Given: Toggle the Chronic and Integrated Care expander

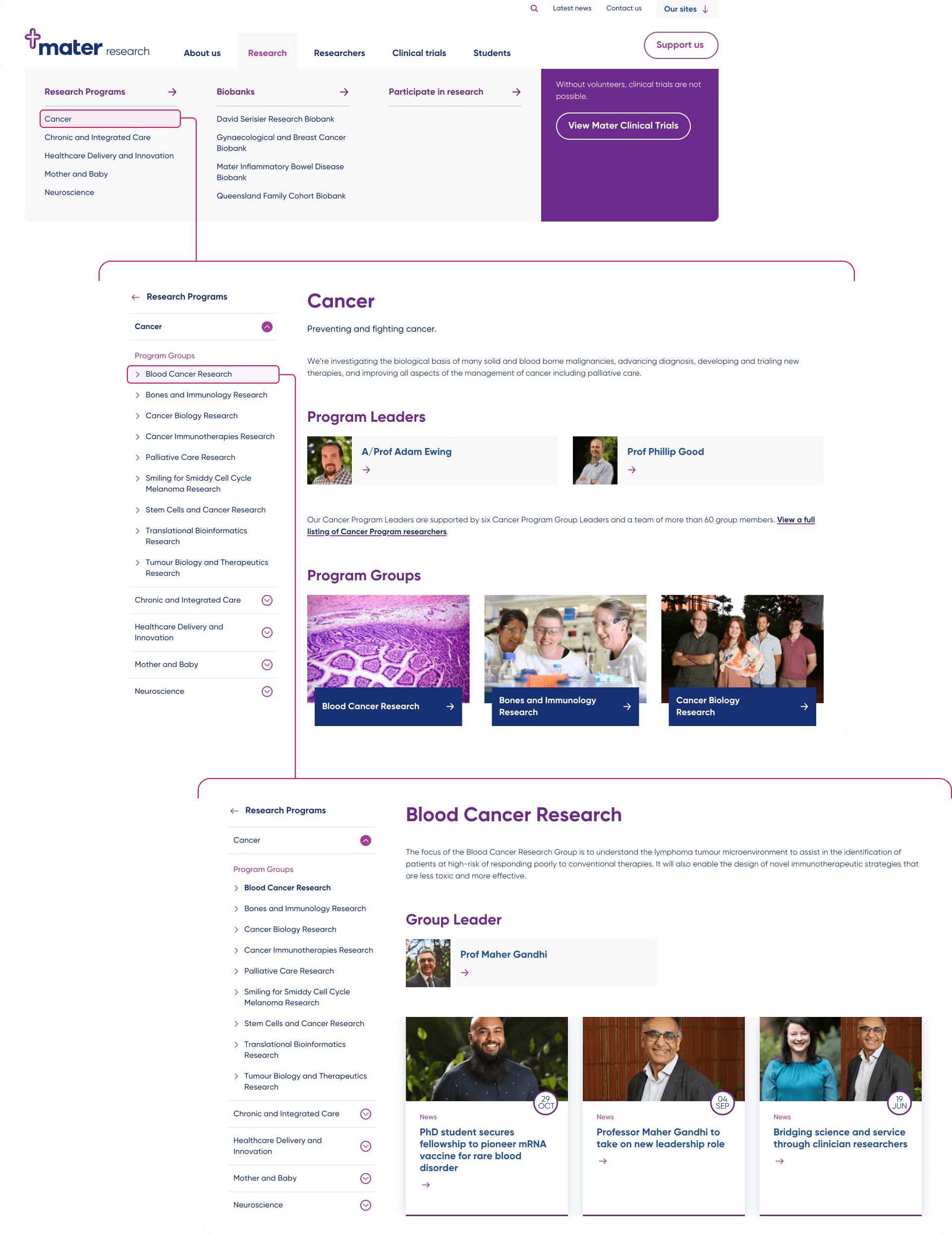Looking at the screenshot, I should click(267, 600).
